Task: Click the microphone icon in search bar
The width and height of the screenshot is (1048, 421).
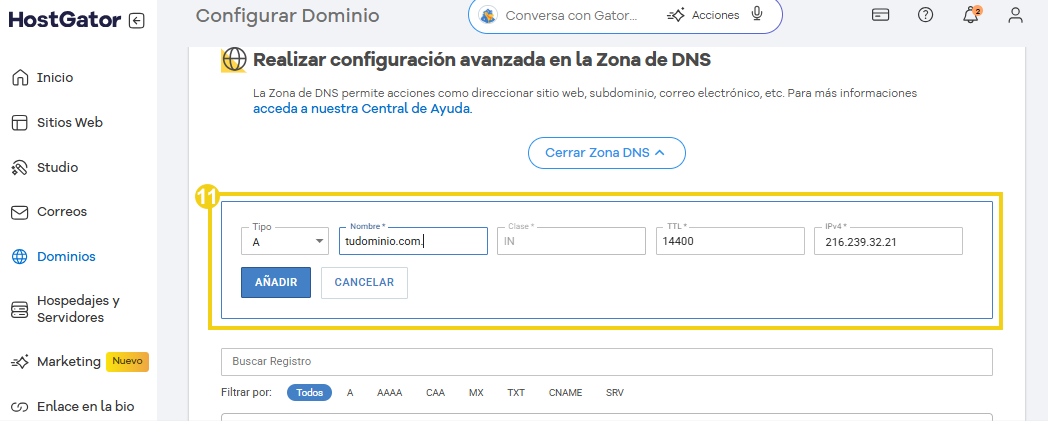Action: 757,15
